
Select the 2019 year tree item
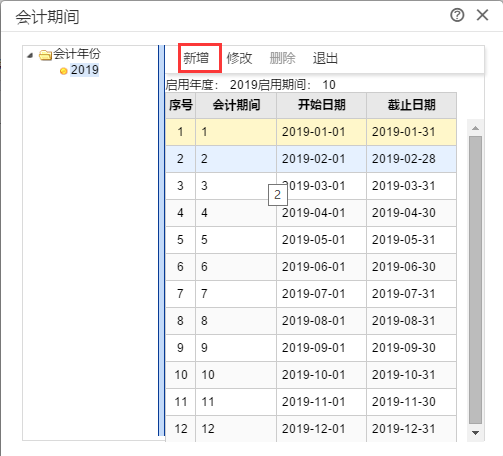pos(85,70)
